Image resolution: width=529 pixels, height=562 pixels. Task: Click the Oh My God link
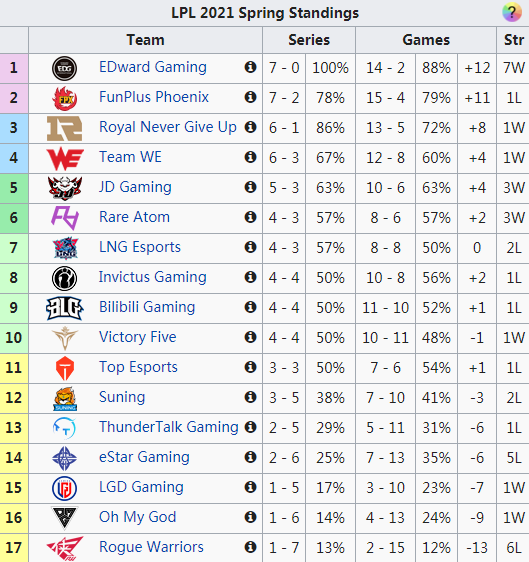point(138,517)
